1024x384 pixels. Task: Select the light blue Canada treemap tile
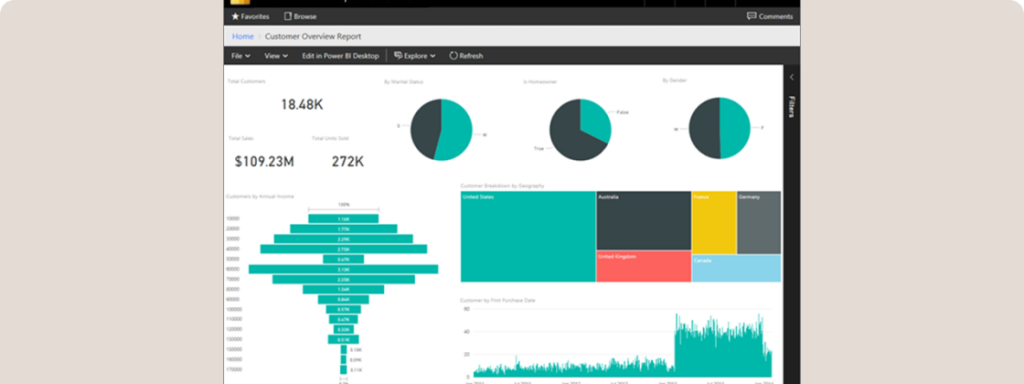click(x=736, y=268)
